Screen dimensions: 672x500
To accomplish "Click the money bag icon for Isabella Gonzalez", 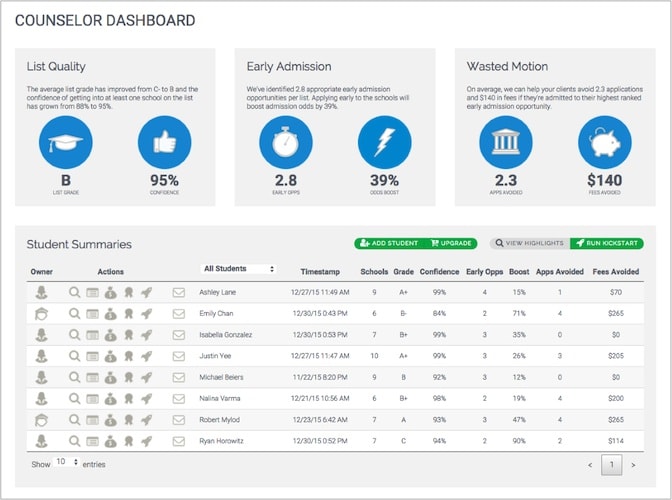I will point(111,335).
